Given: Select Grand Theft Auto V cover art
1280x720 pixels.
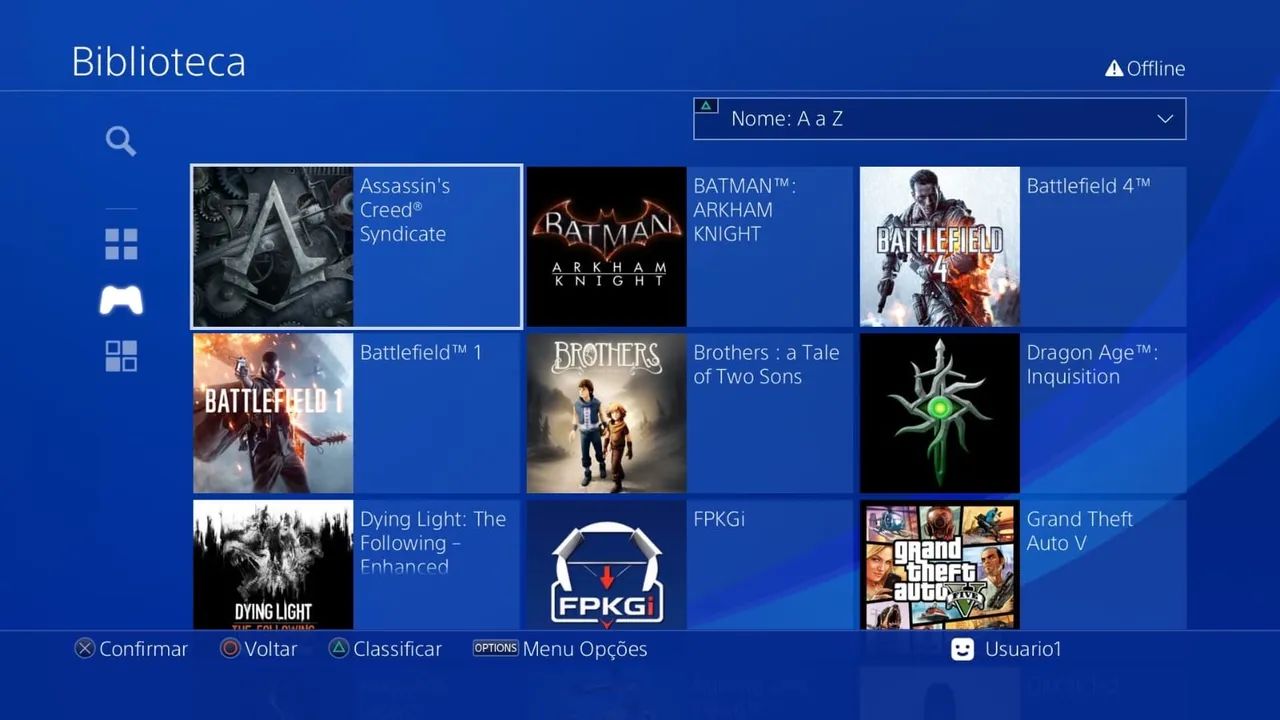Looking at the screenshot, I should [940, 565].
